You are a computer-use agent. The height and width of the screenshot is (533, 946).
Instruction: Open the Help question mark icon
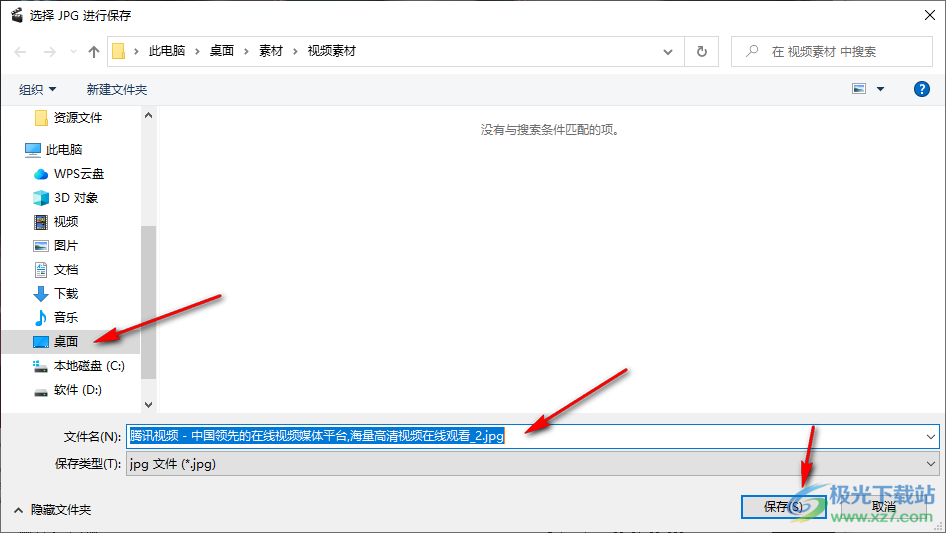click(x=922, y=89)
